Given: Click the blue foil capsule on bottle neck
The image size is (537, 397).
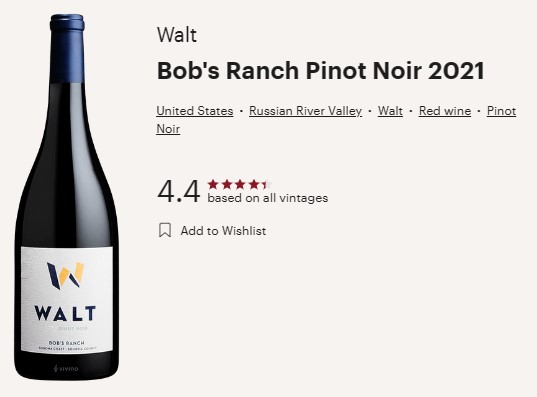Looking at the screenshot, I should (67, 48).
